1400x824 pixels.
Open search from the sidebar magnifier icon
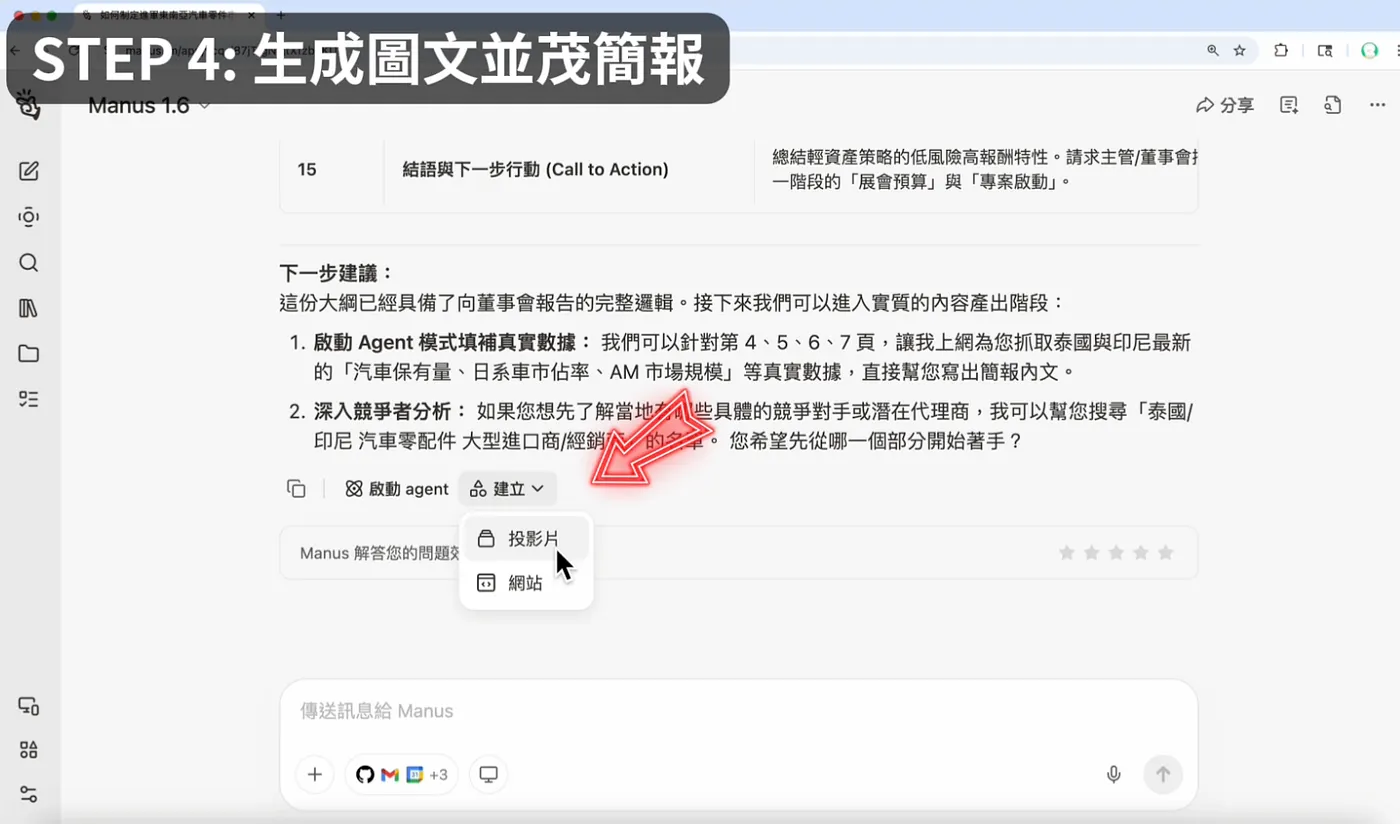(29, 263)
